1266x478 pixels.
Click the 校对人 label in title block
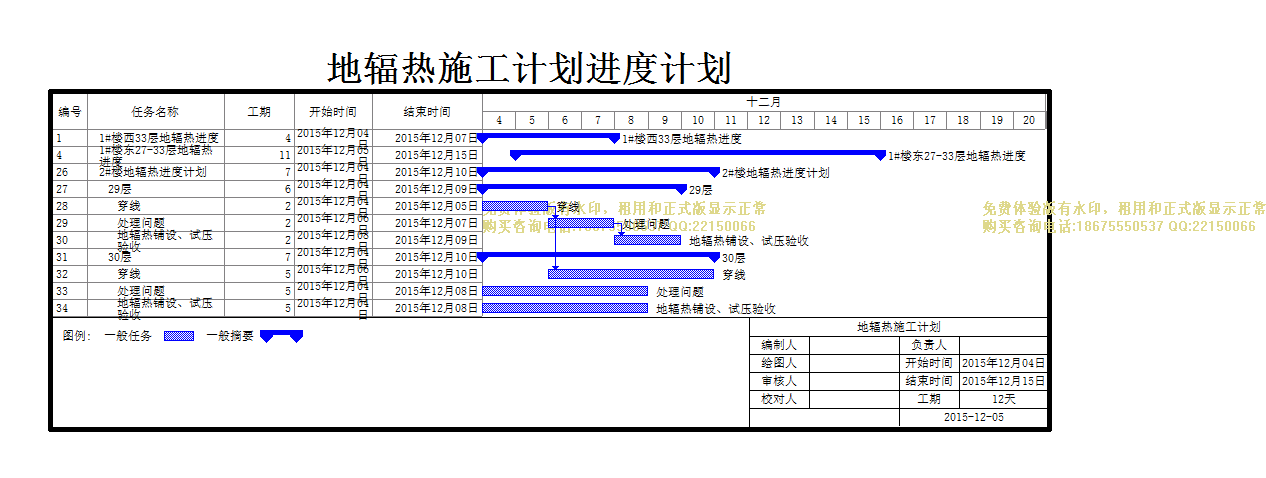(779, 399)
